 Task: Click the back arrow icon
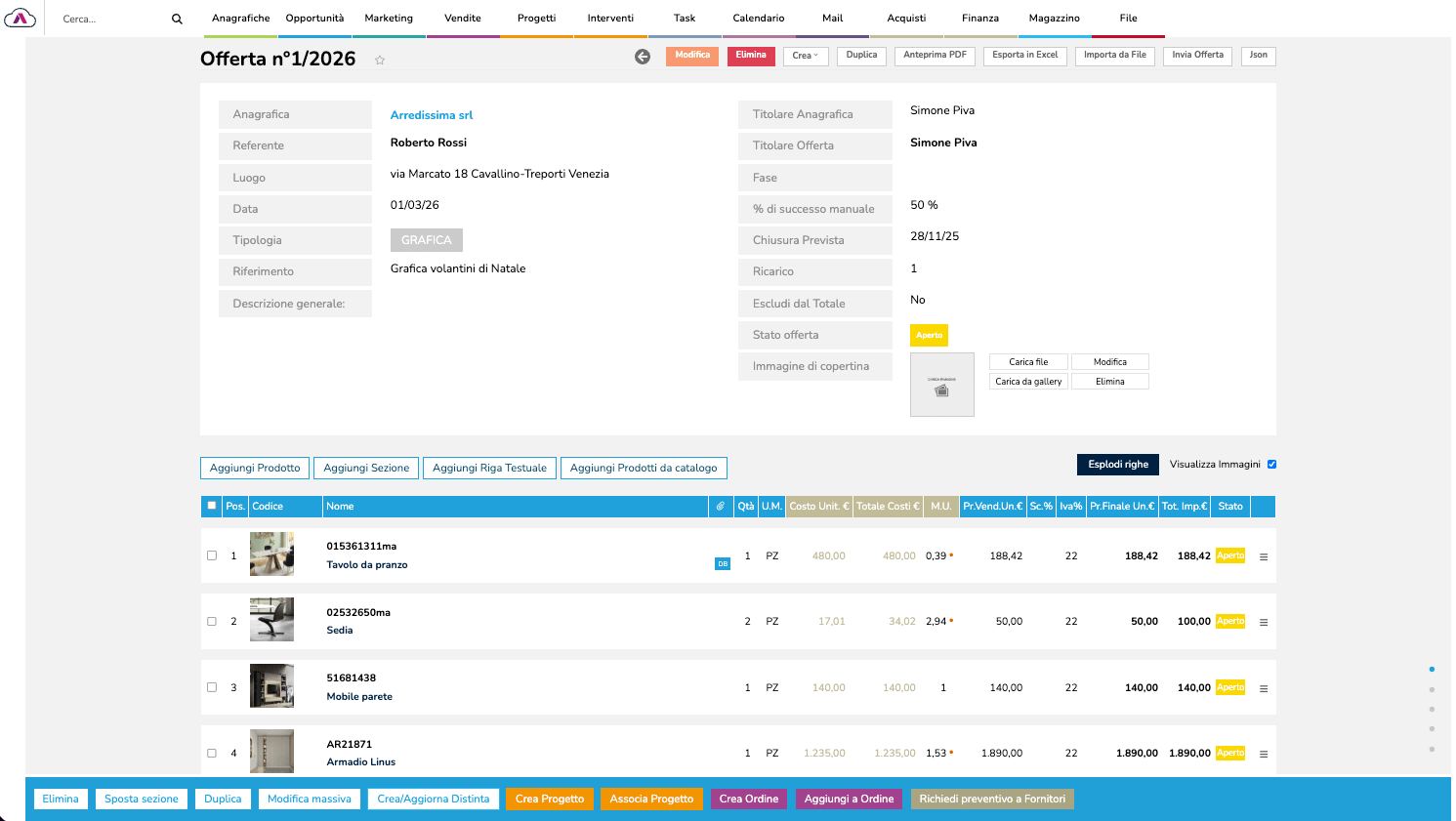point(643,57)
